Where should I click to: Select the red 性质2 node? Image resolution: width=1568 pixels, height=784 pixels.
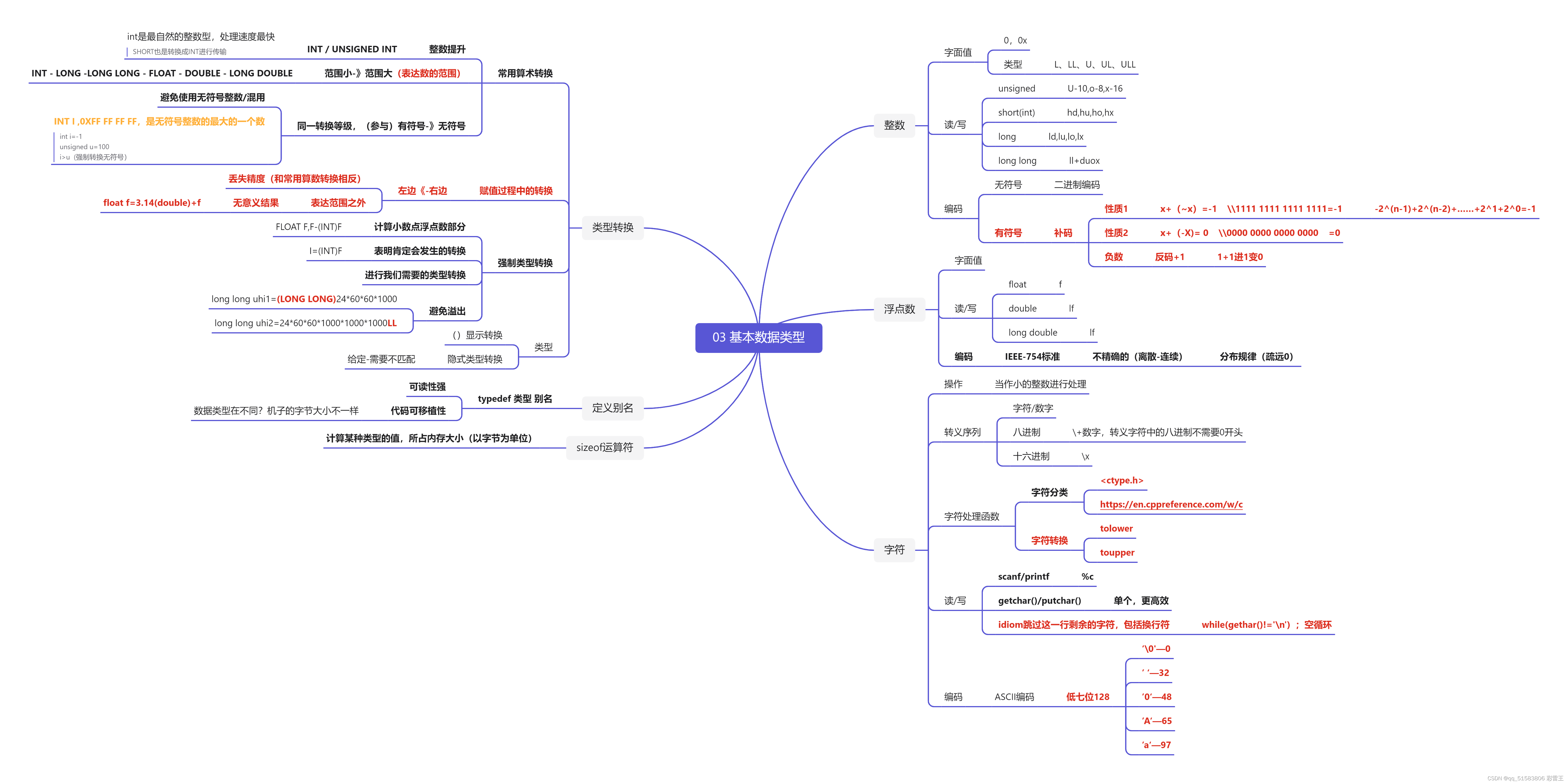pos(1116,233)
